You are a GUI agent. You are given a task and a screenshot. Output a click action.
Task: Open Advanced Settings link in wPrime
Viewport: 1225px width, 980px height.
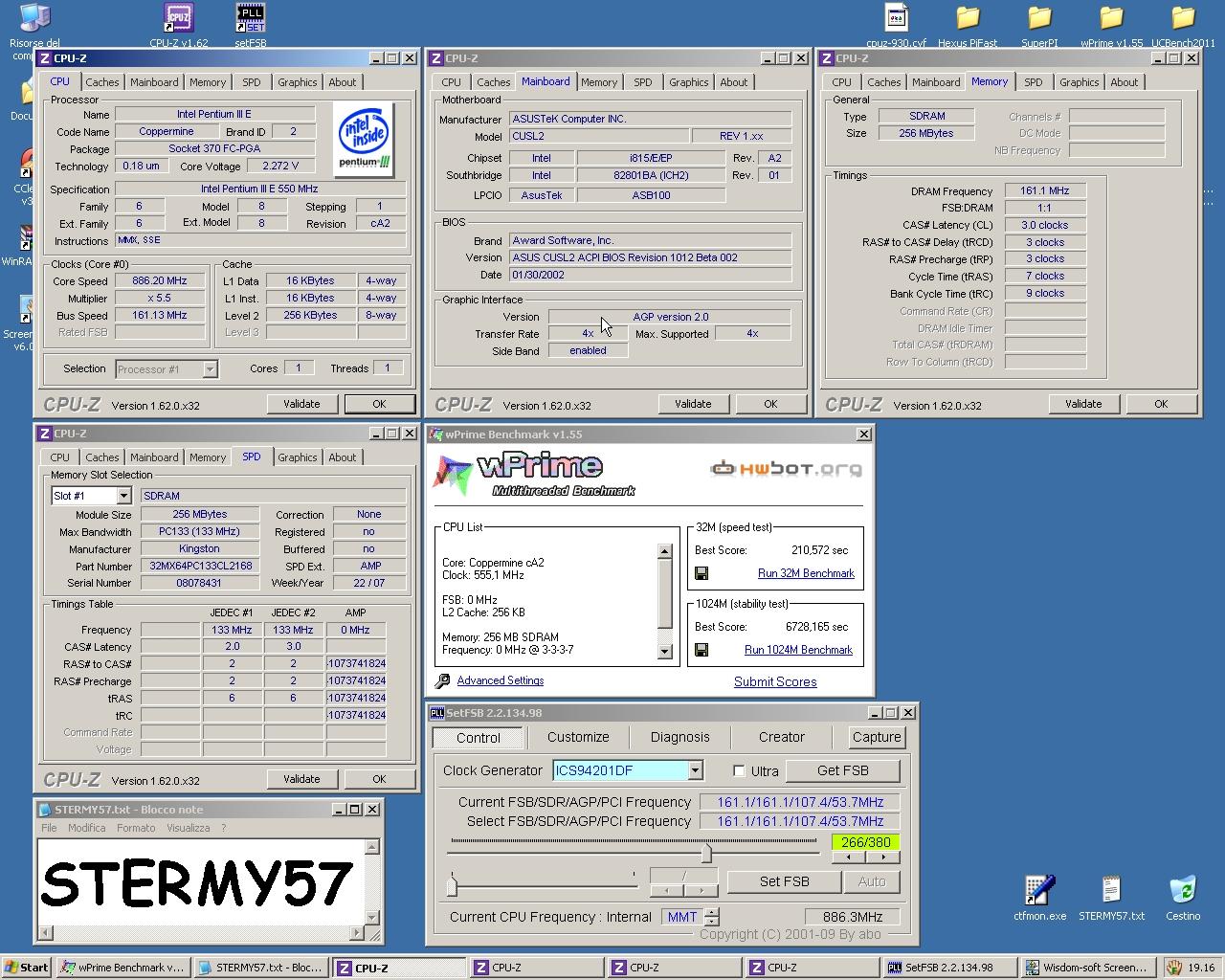click(x=501, y=680)
